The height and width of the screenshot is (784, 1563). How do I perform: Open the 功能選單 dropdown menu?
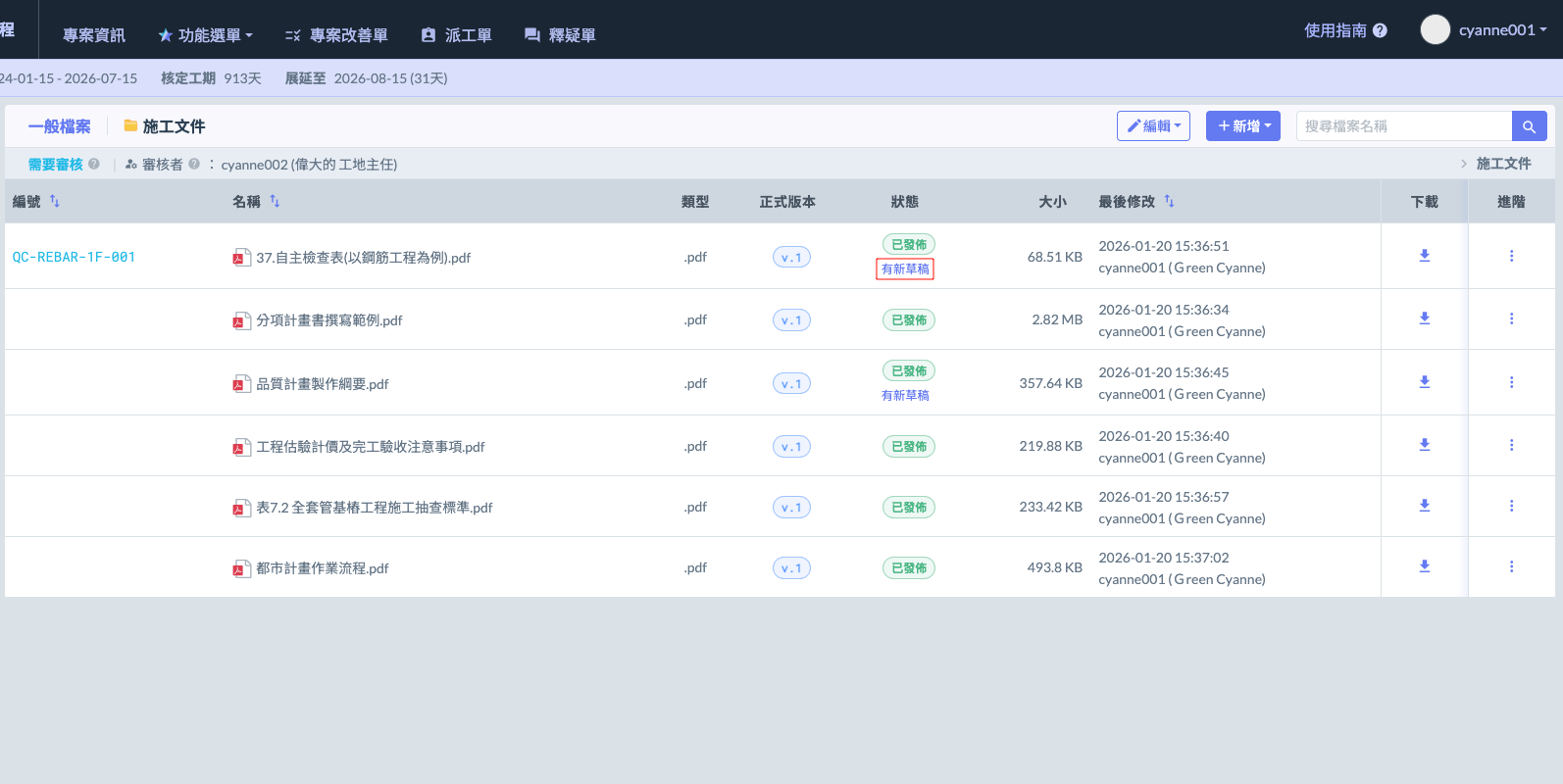[206, 35]
